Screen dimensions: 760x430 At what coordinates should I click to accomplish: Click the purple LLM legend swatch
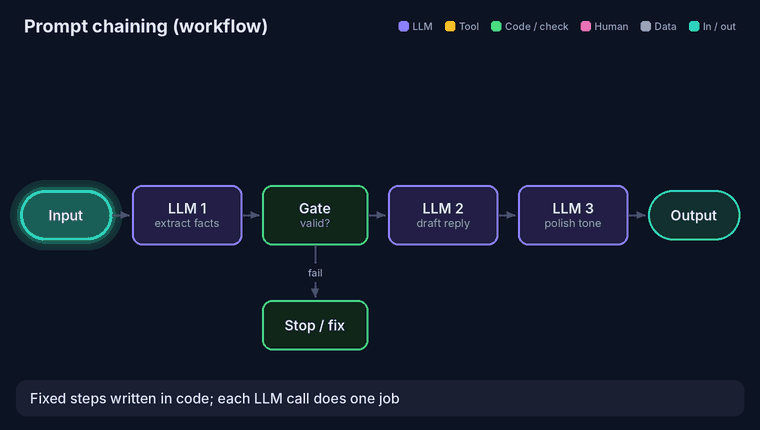point(403,26)
